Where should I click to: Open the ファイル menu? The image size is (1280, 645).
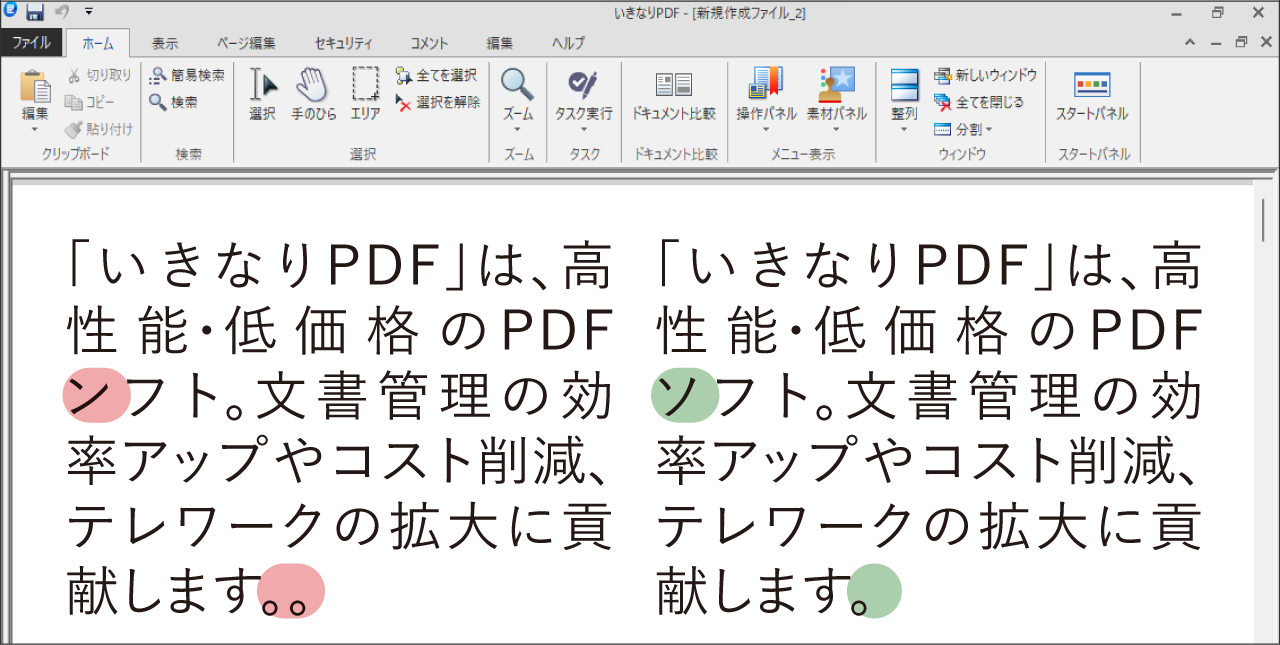pos(31,43)
